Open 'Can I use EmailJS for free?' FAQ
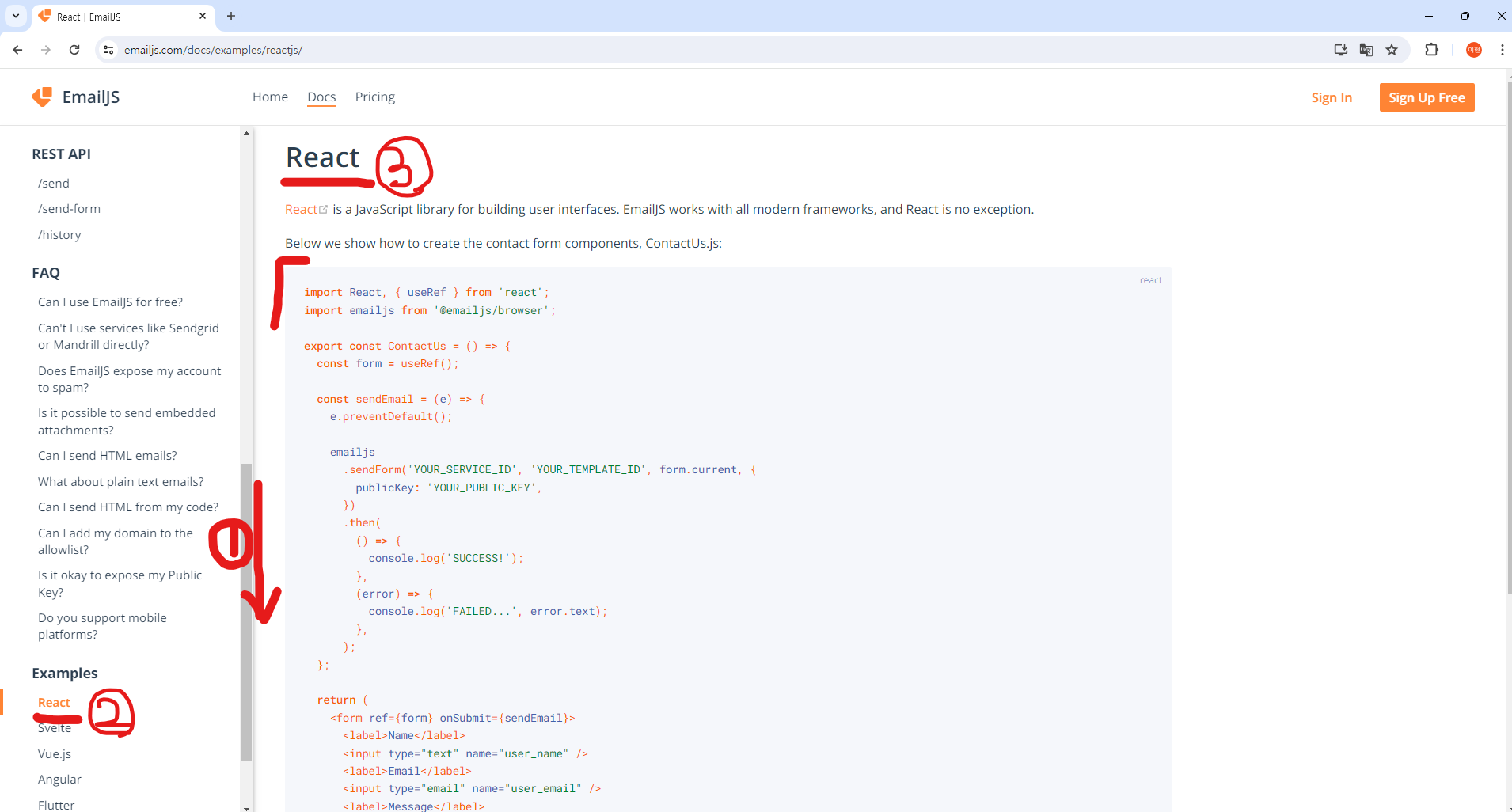This screenshot has height=812, width=1512. [110, 302]
